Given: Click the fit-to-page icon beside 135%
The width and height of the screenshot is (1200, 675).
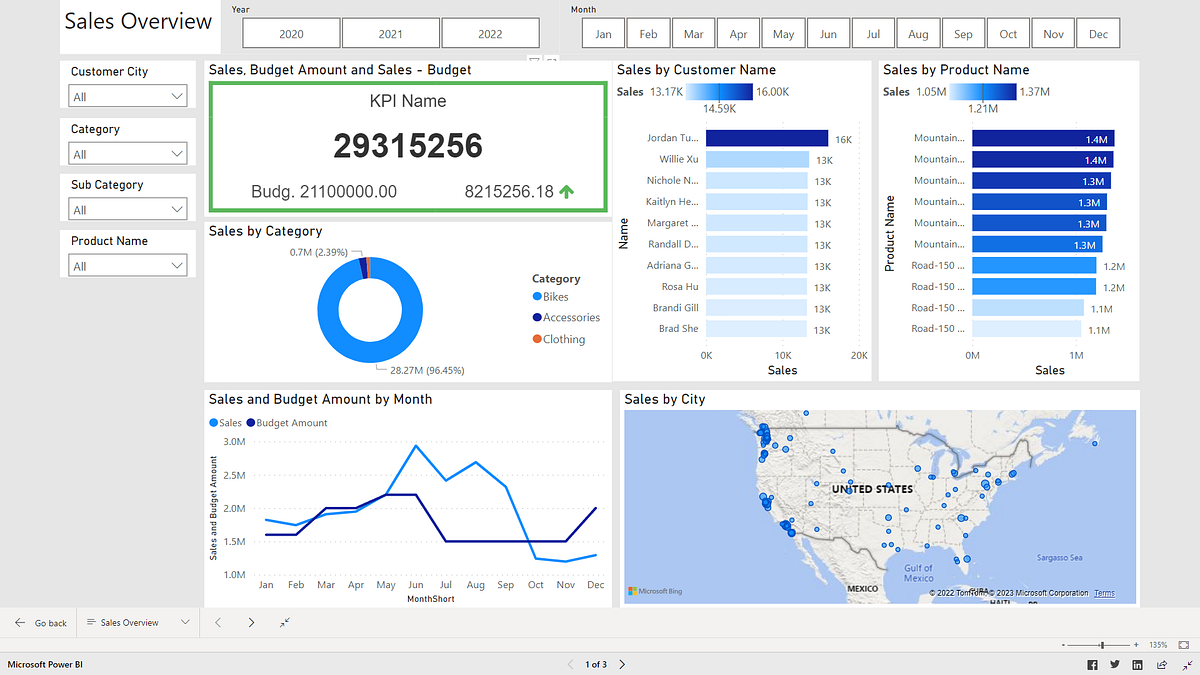Looking at the screenshot, I should point(1184,644).
